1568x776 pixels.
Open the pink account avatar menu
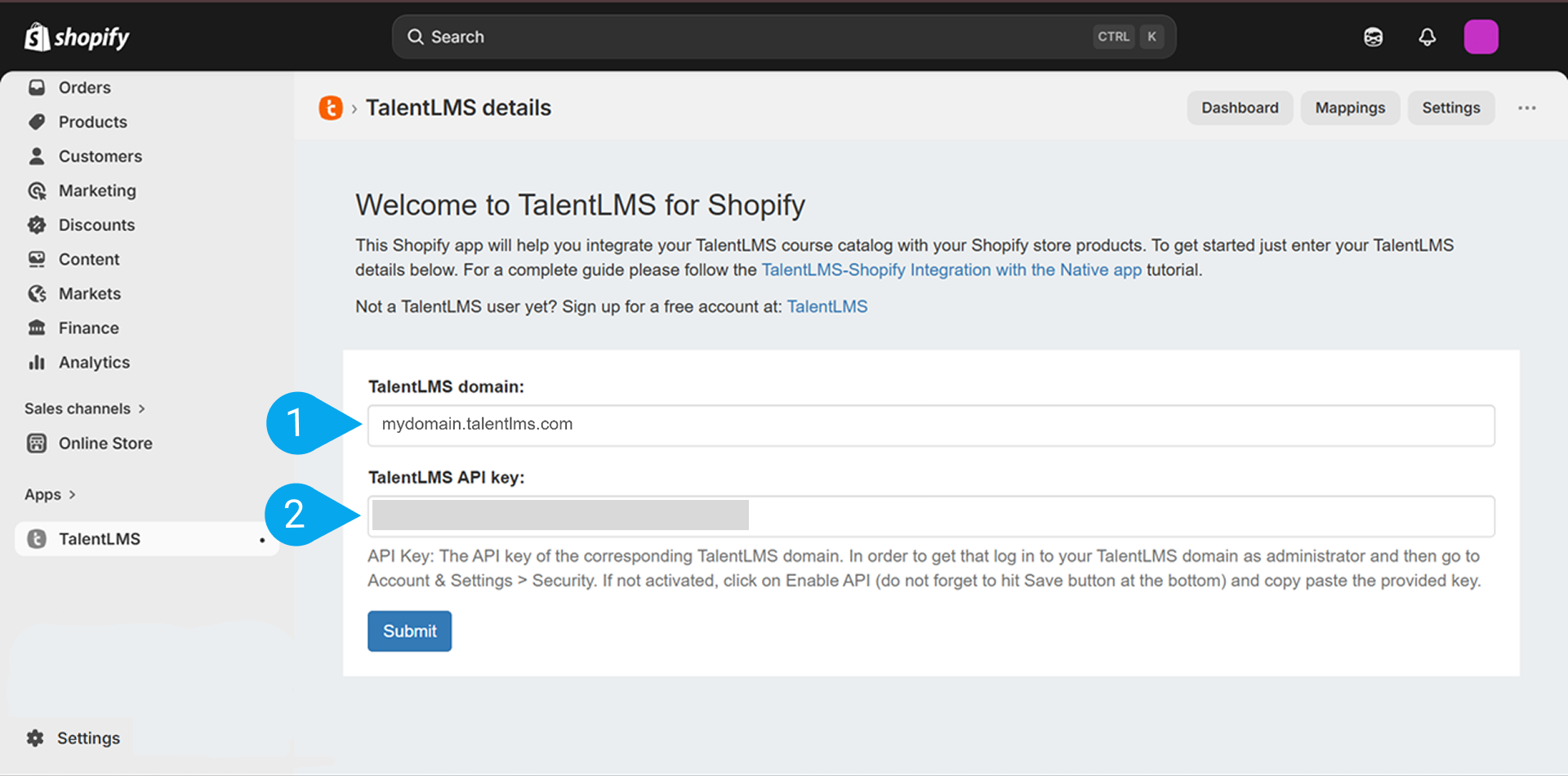coord(1481,37)
